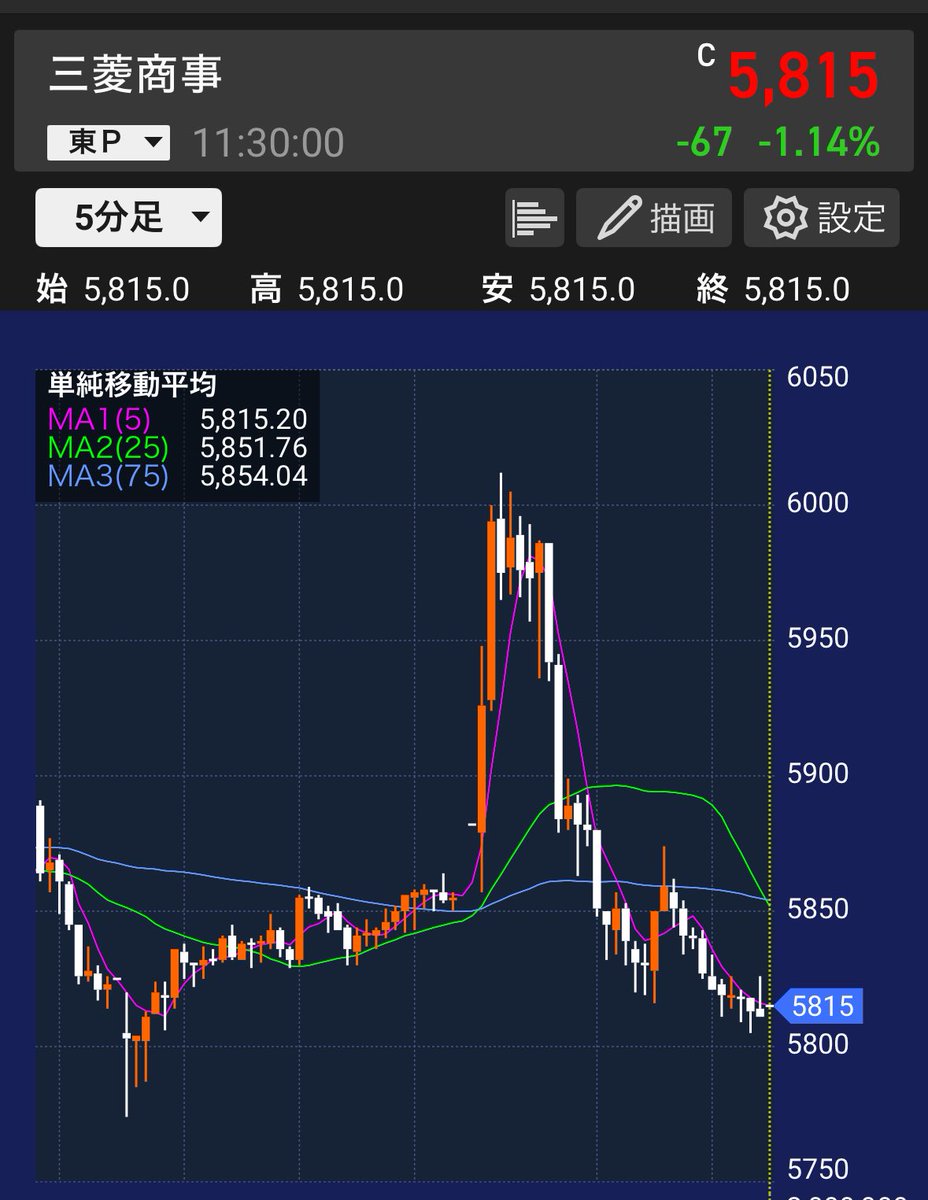Click the 6050 price axis label
The image size is (928, 1200).
(818, 377)
